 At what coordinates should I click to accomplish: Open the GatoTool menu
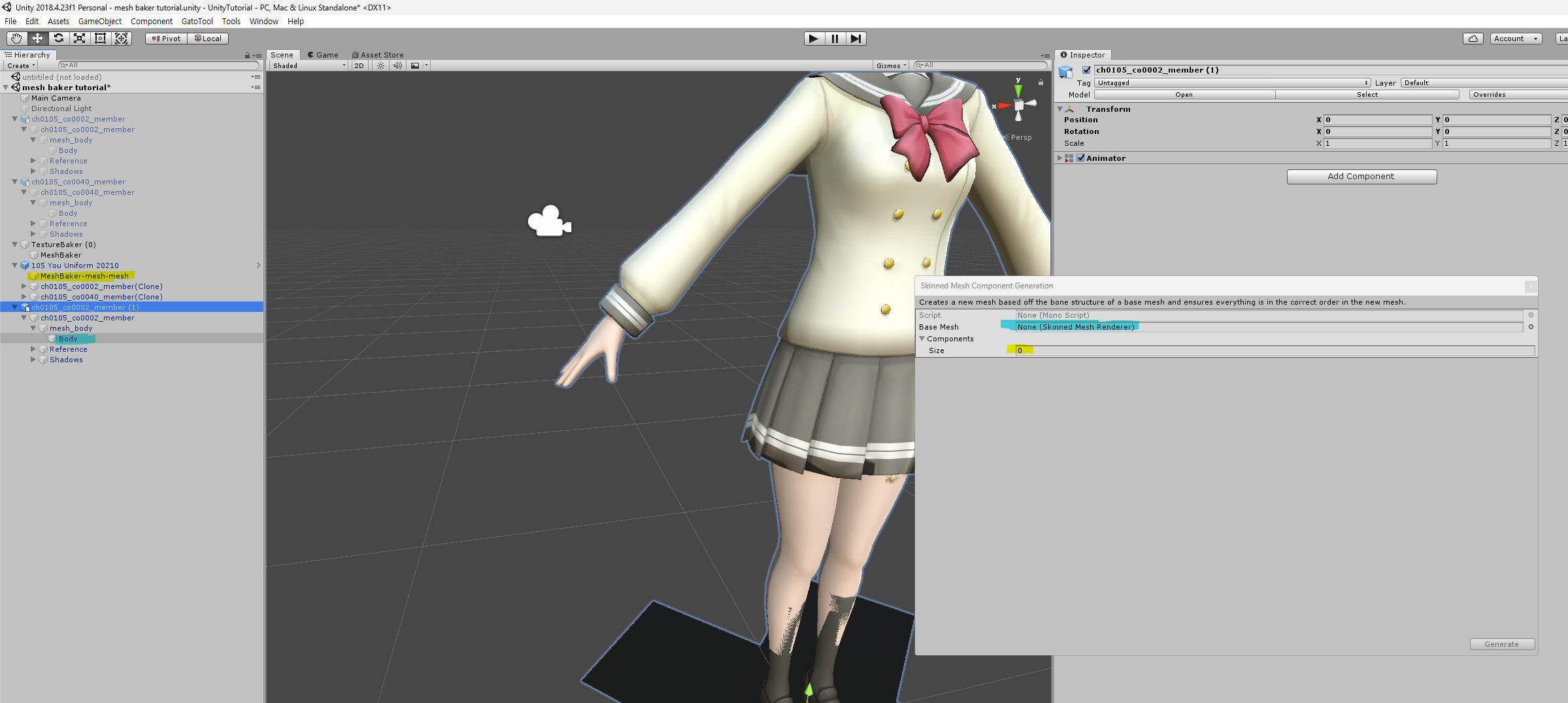(x=197, y=21)
